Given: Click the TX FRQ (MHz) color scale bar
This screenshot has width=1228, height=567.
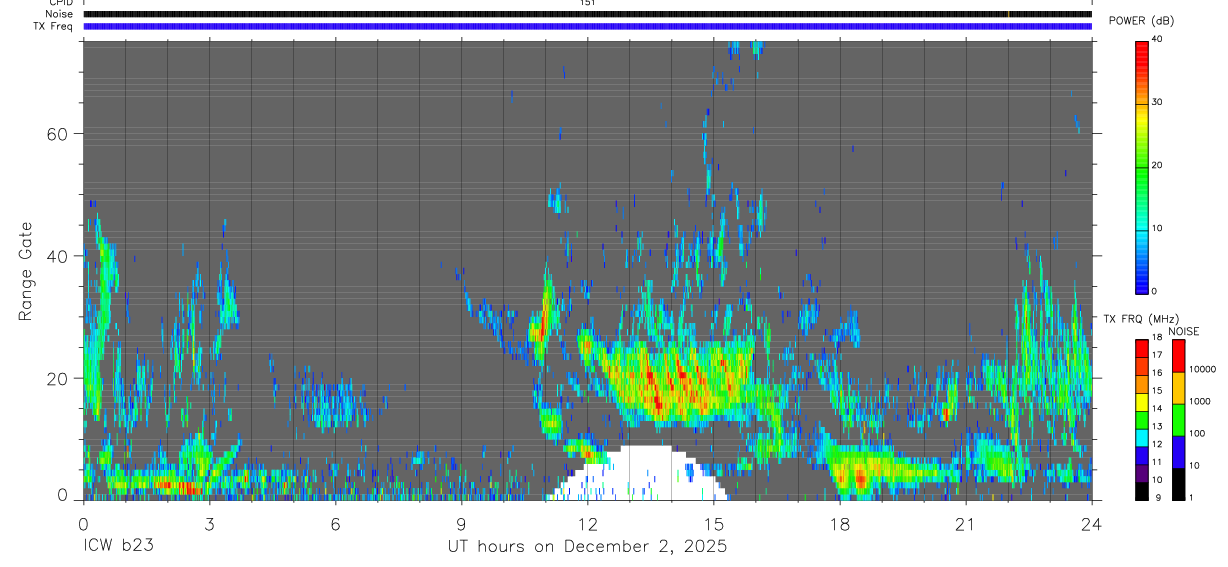Looking at the screenshot, I should tap(1142, 420).
